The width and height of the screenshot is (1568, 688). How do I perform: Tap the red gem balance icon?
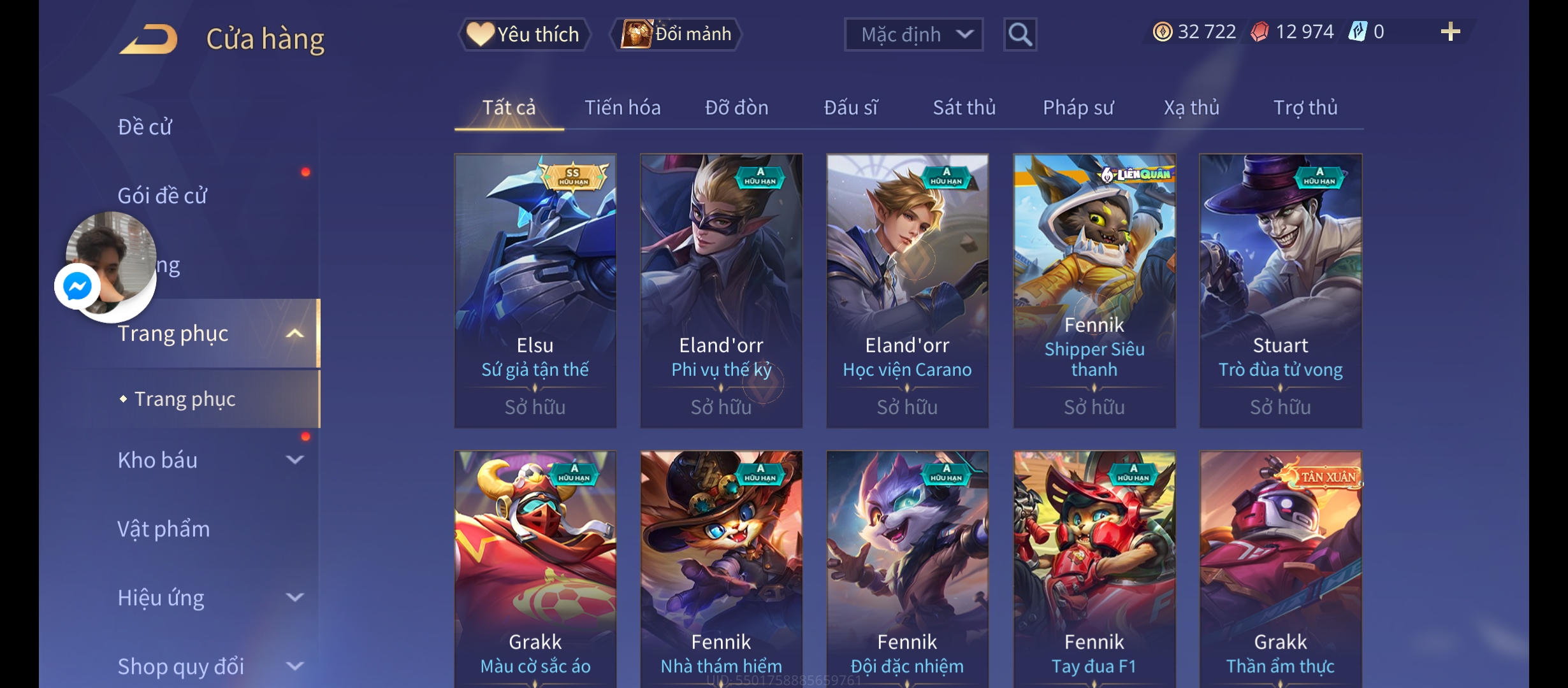tap(1259, 32)
